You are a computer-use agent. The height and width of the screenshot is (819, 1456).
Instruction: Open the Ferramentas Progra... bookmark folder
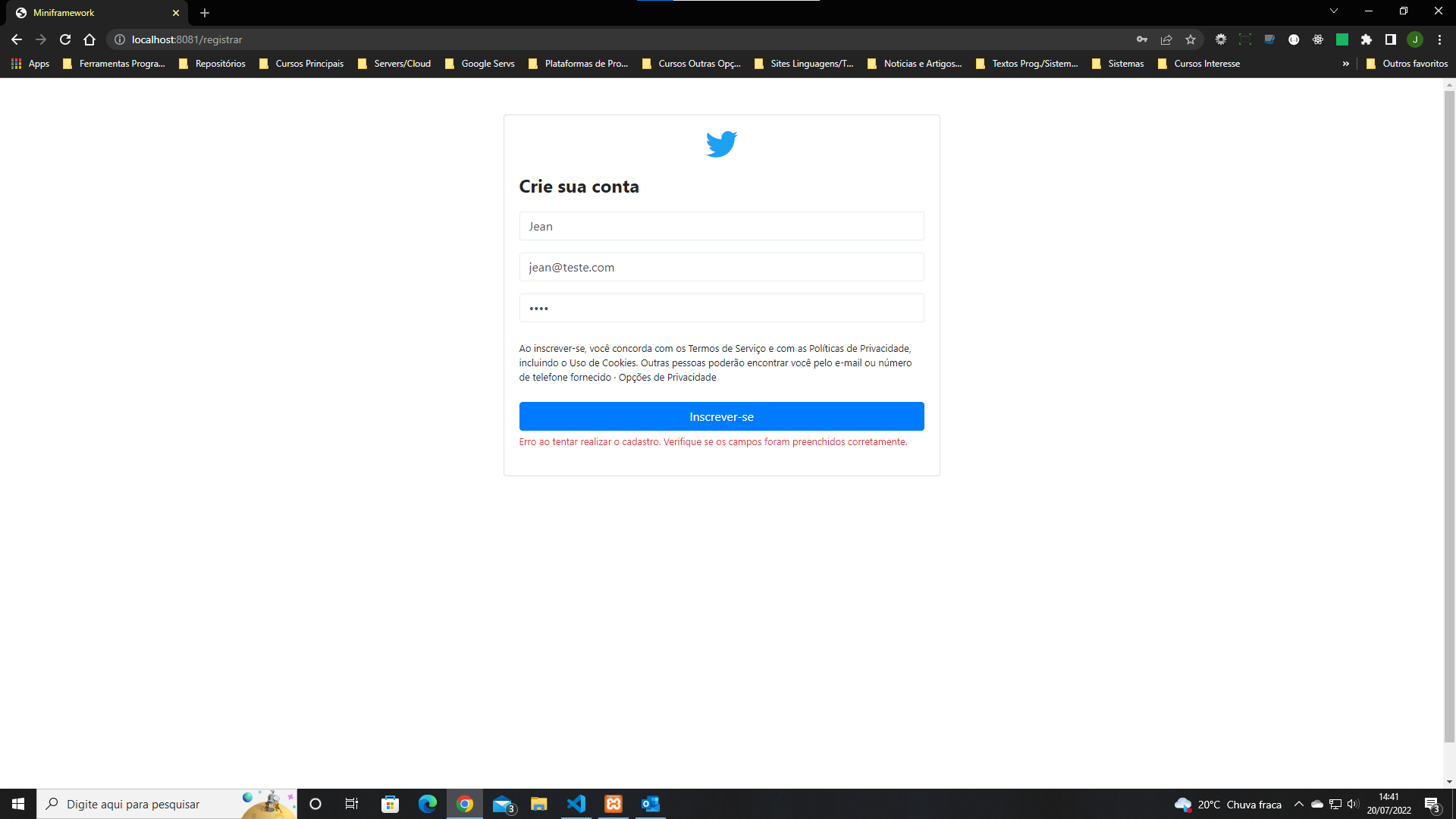(114, 64)
